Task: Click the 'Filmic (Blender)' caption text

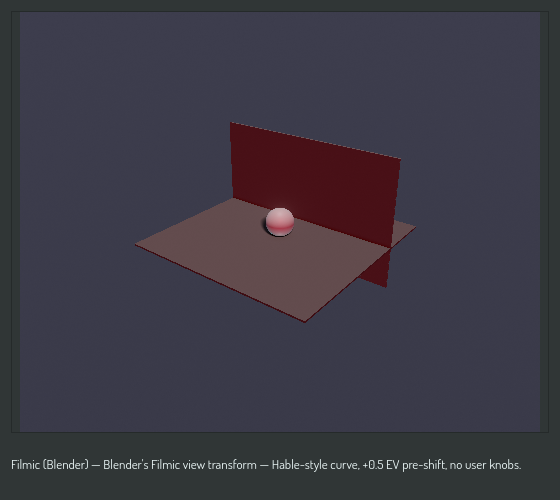Action: pyautogui.click(x=50, y=465)
